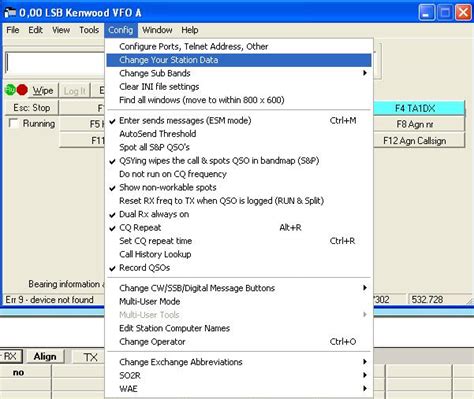Viewport: 474px width, 399px height.
Task: Enable Do not run on CQ frequency
Action: coord(239,174)
